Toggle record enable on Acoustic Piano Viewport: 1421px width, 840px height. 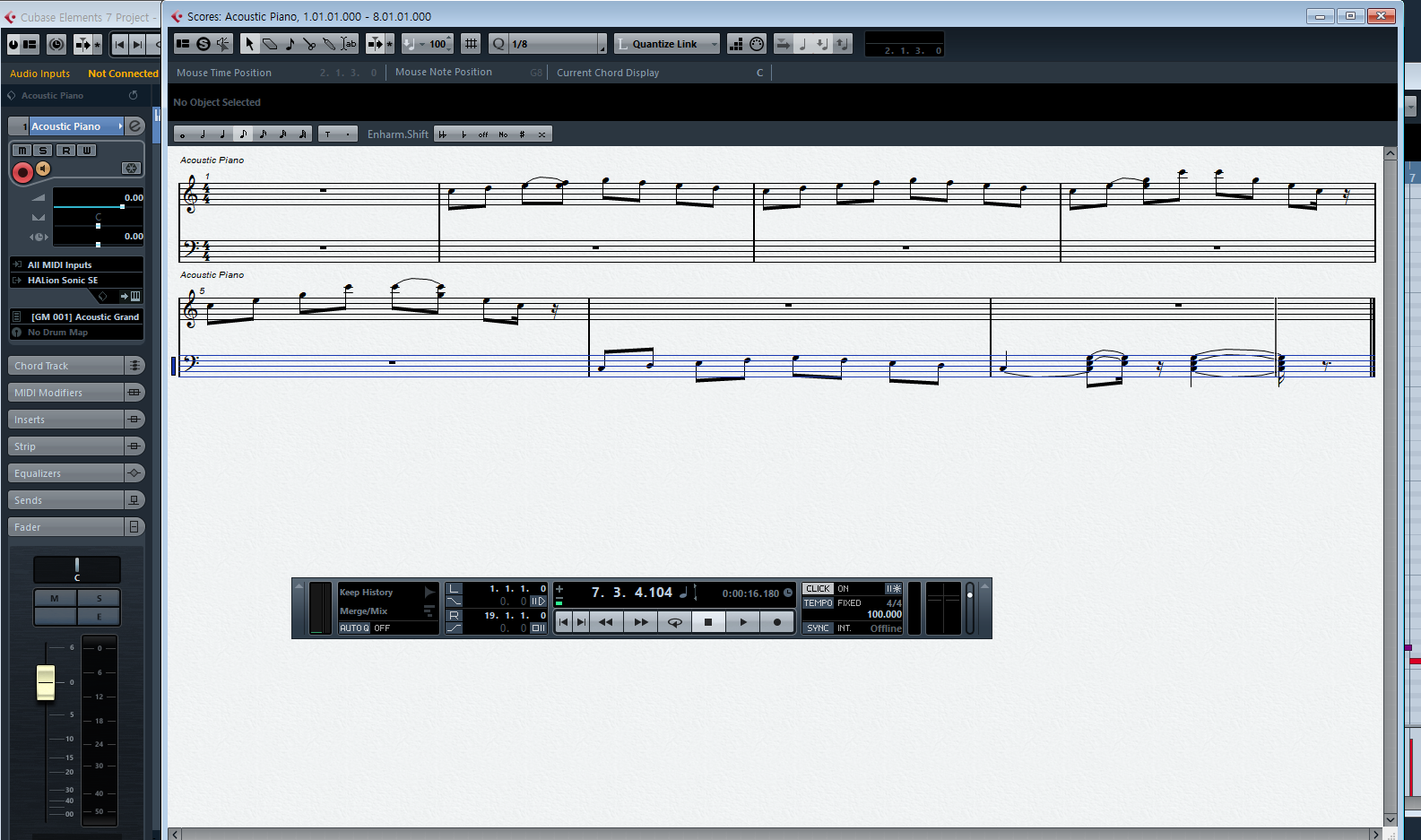tap(22, 171)
